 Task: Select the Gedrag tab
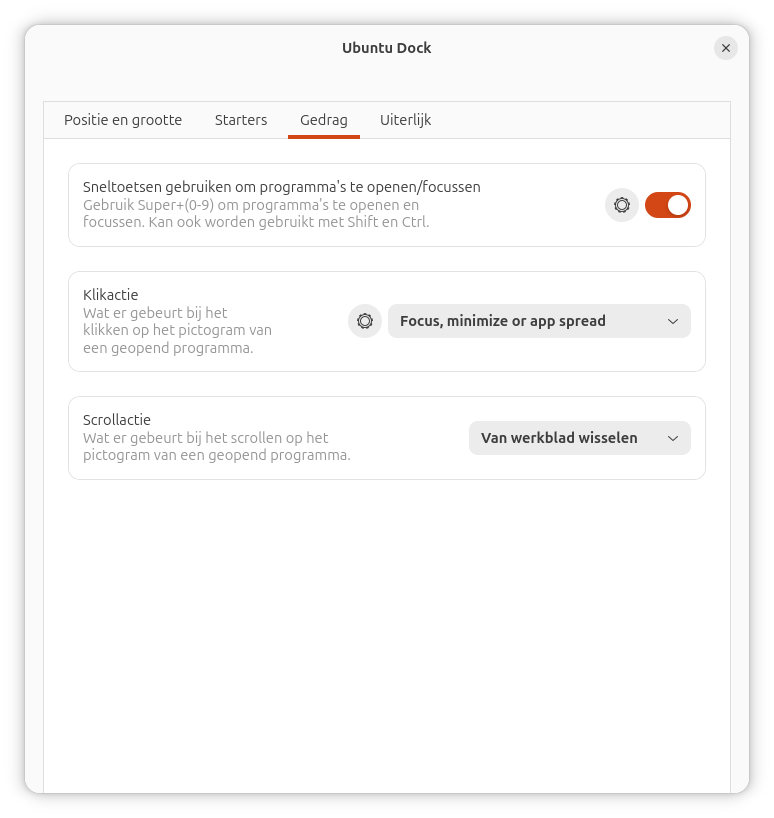pyautogui.click(x=324, y=120)
